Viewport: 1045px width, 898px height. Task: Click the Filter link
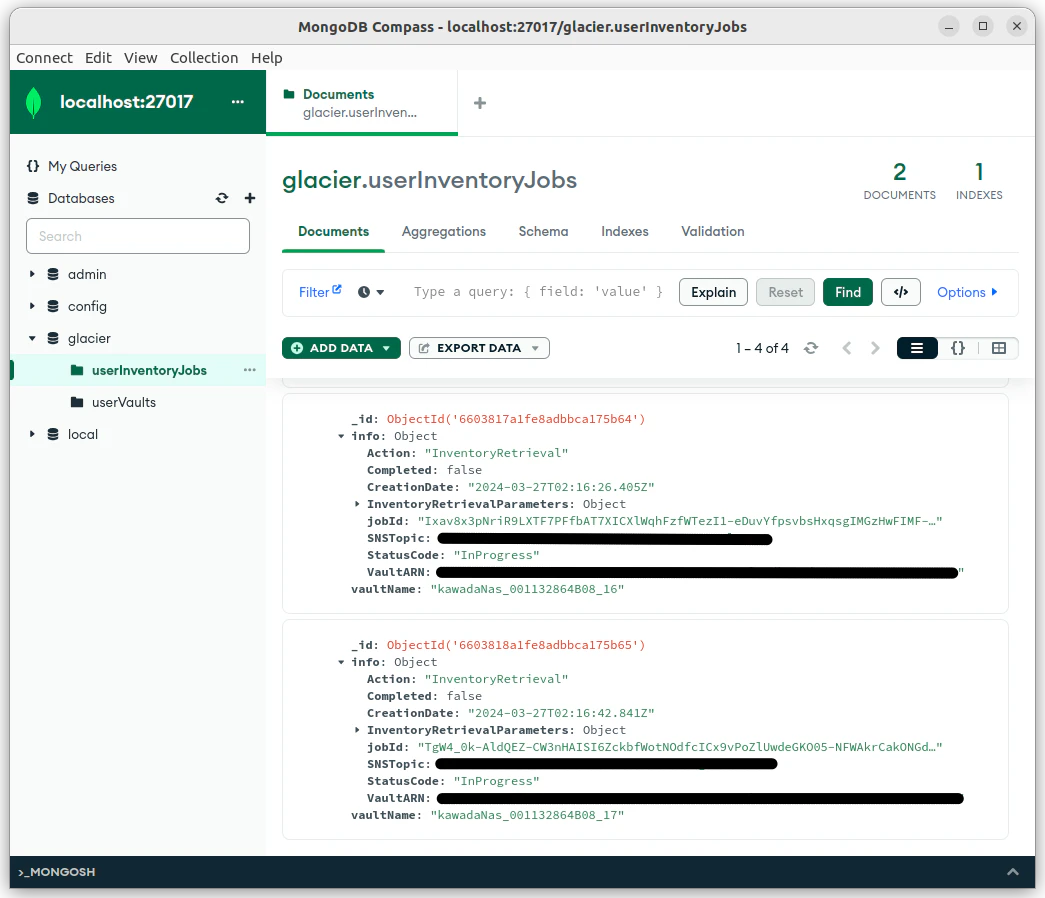(314, 292)
